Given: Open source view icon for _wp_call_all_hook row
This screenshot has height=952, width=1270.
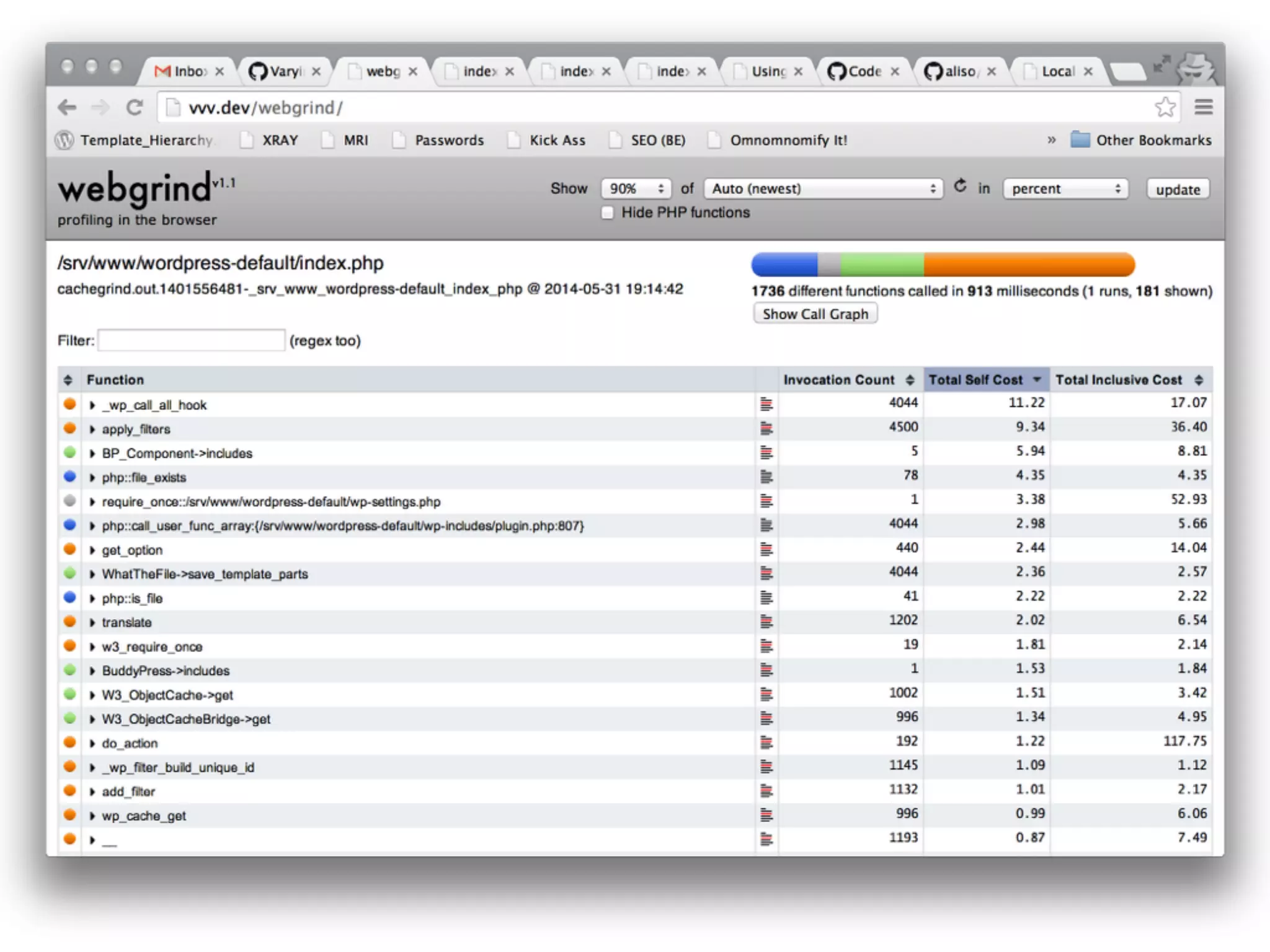Looking at the screenshot, I should (x=766, y=404).
